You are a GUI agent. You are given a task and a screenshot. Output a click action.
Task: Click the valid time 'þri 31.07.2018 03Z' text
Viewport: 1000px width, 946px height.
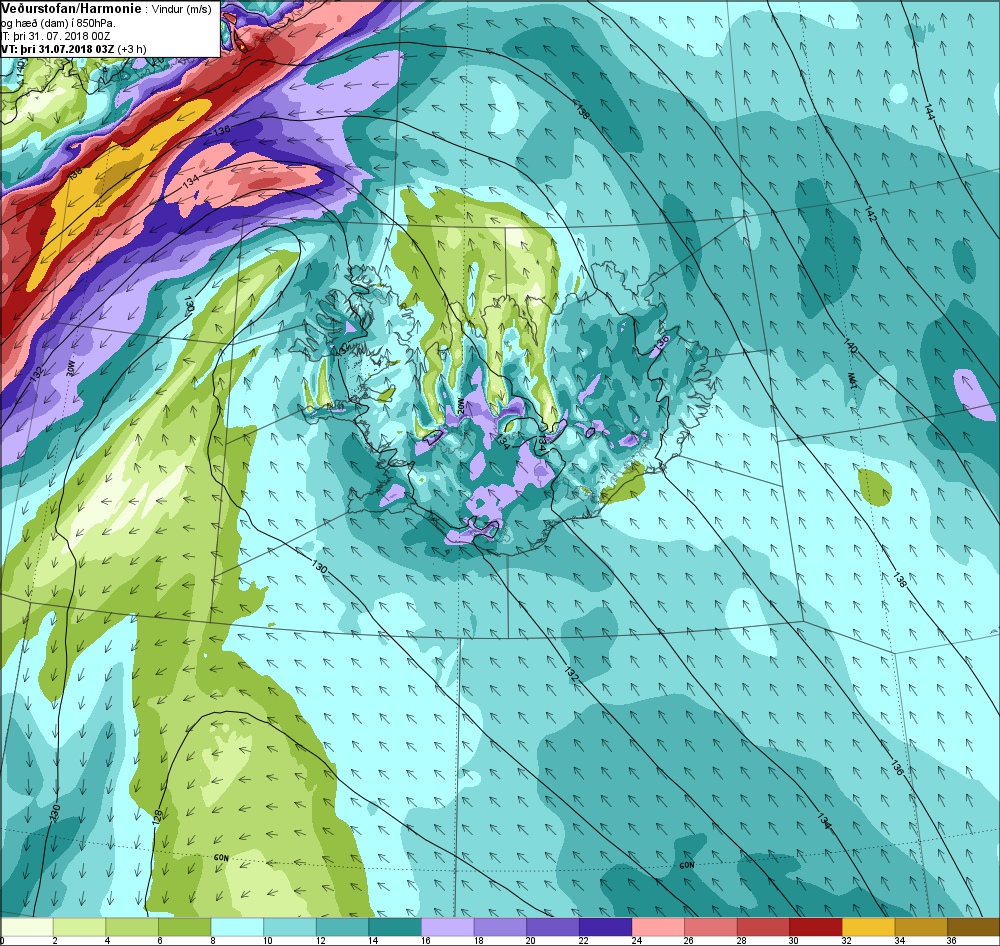[68, 48]
